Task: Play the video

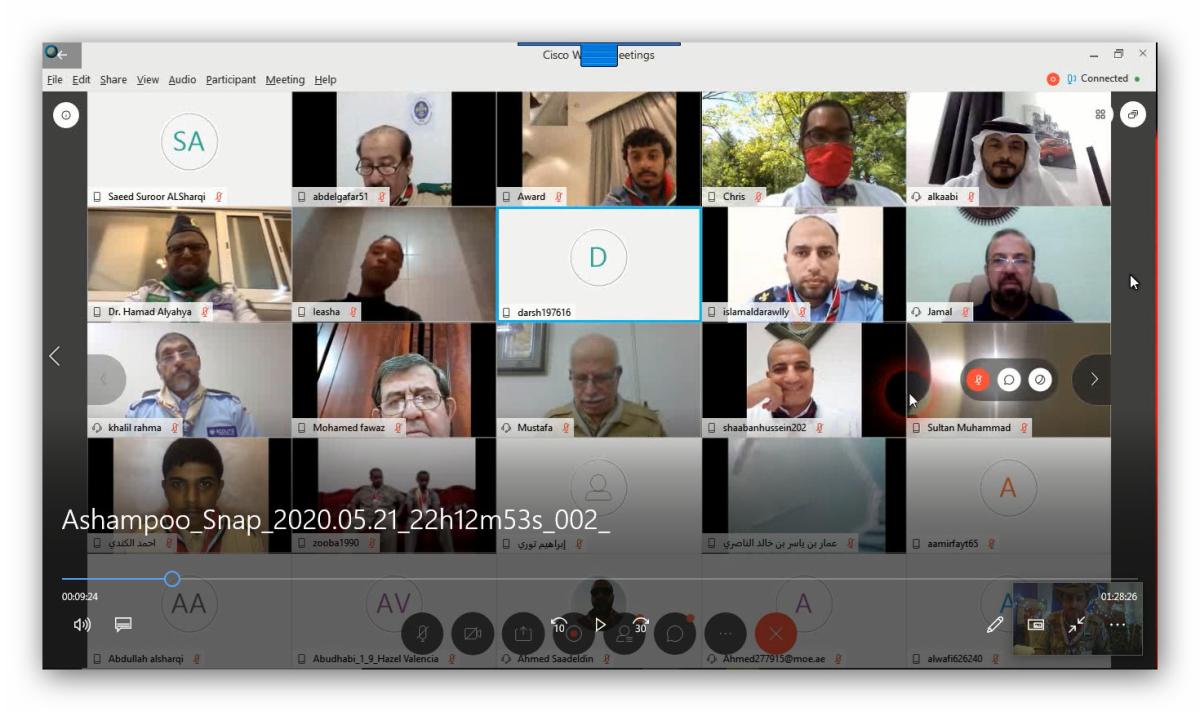Action: click(x=600, y=625)
